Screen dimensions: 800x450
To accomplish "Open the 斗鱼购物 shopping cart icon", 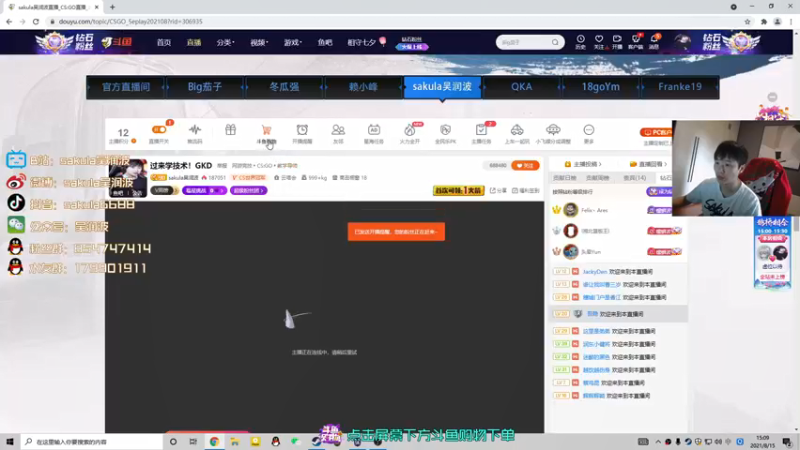I will [x=266, y=134].
